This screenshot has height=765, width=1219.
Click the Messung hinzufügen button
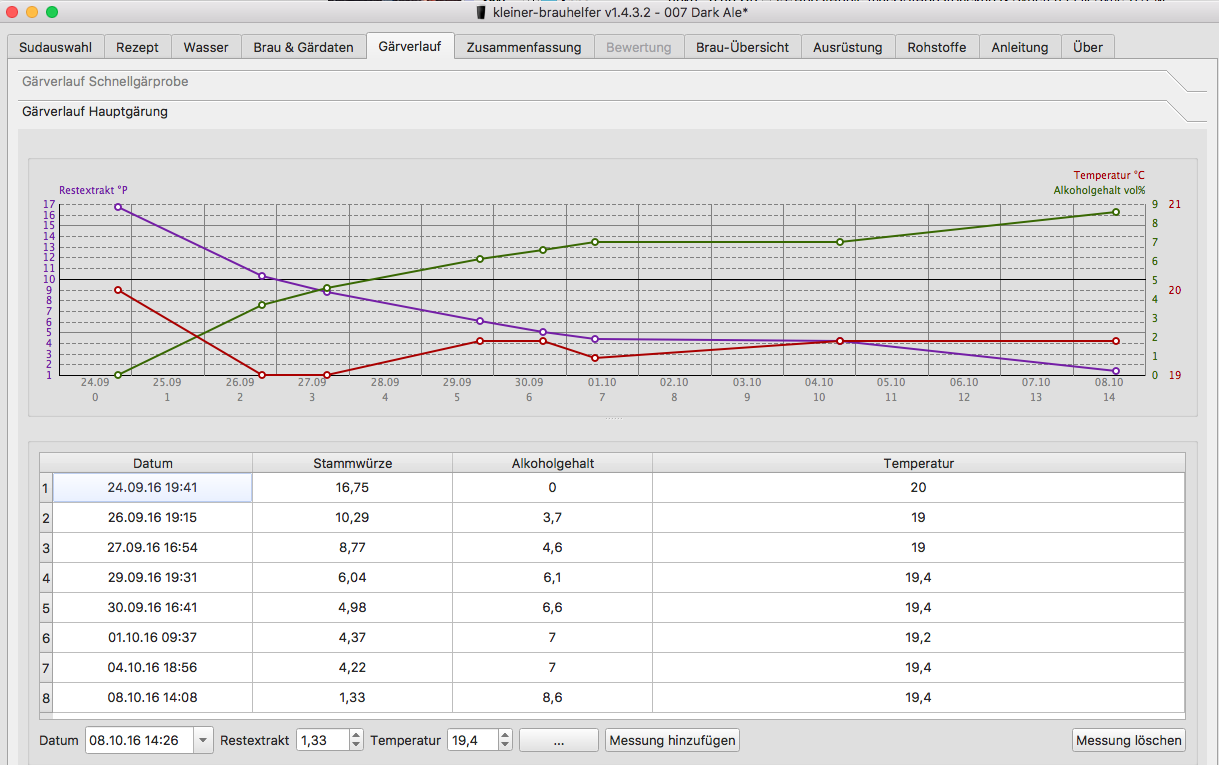(x=672, y=741)
